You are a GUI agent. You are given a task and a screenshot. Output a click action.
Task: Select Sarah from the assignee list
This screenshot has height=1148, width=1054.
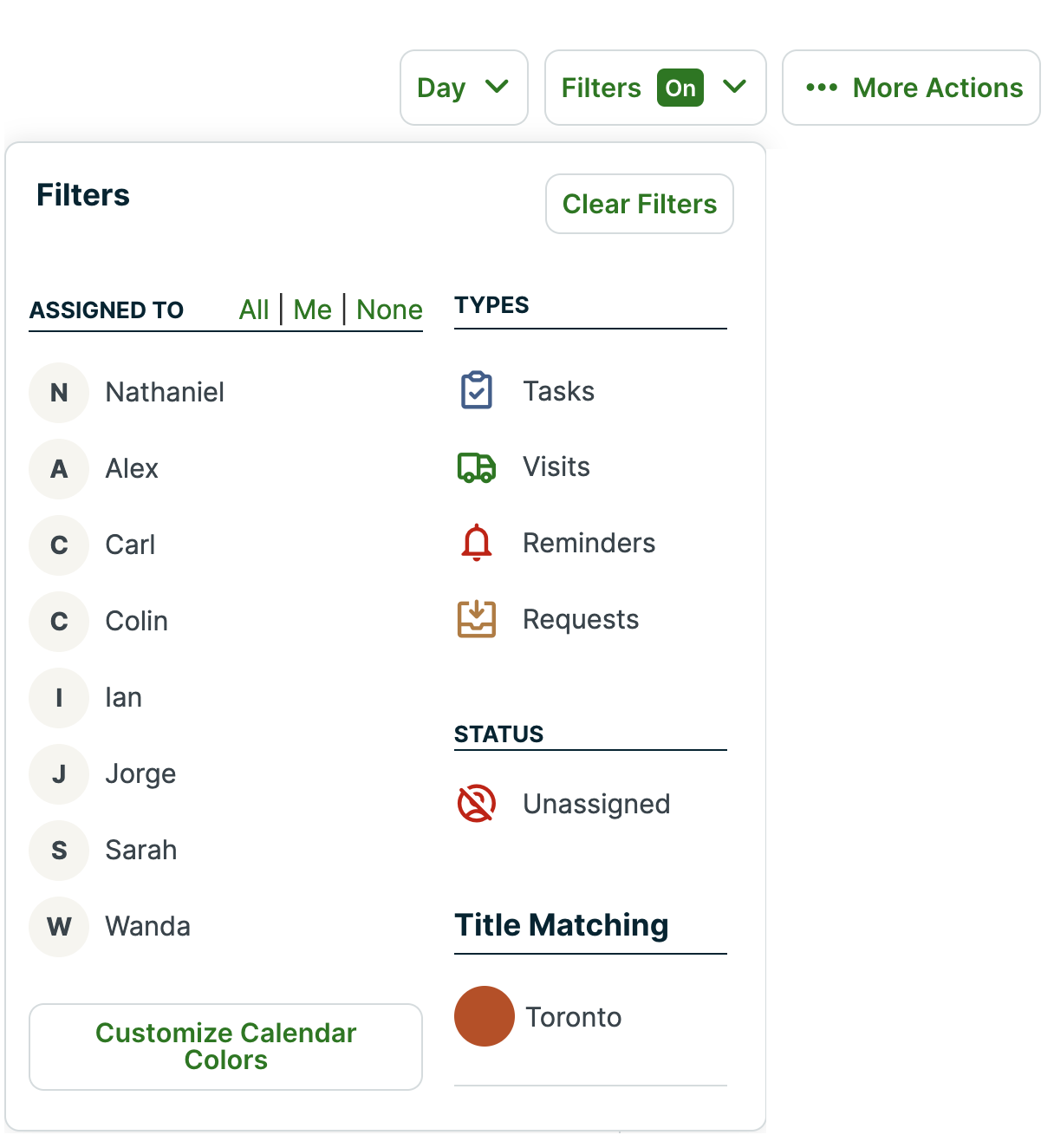pyautogui.click(x=141, y=850)
